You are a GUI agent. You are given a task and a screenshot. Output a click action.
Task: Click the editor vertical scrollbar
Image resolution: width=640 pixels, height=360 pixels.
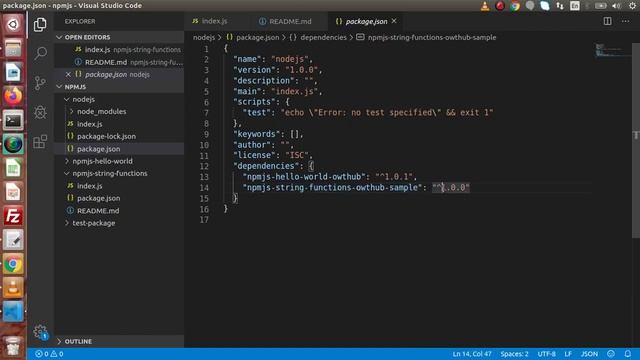click(636, 140)
